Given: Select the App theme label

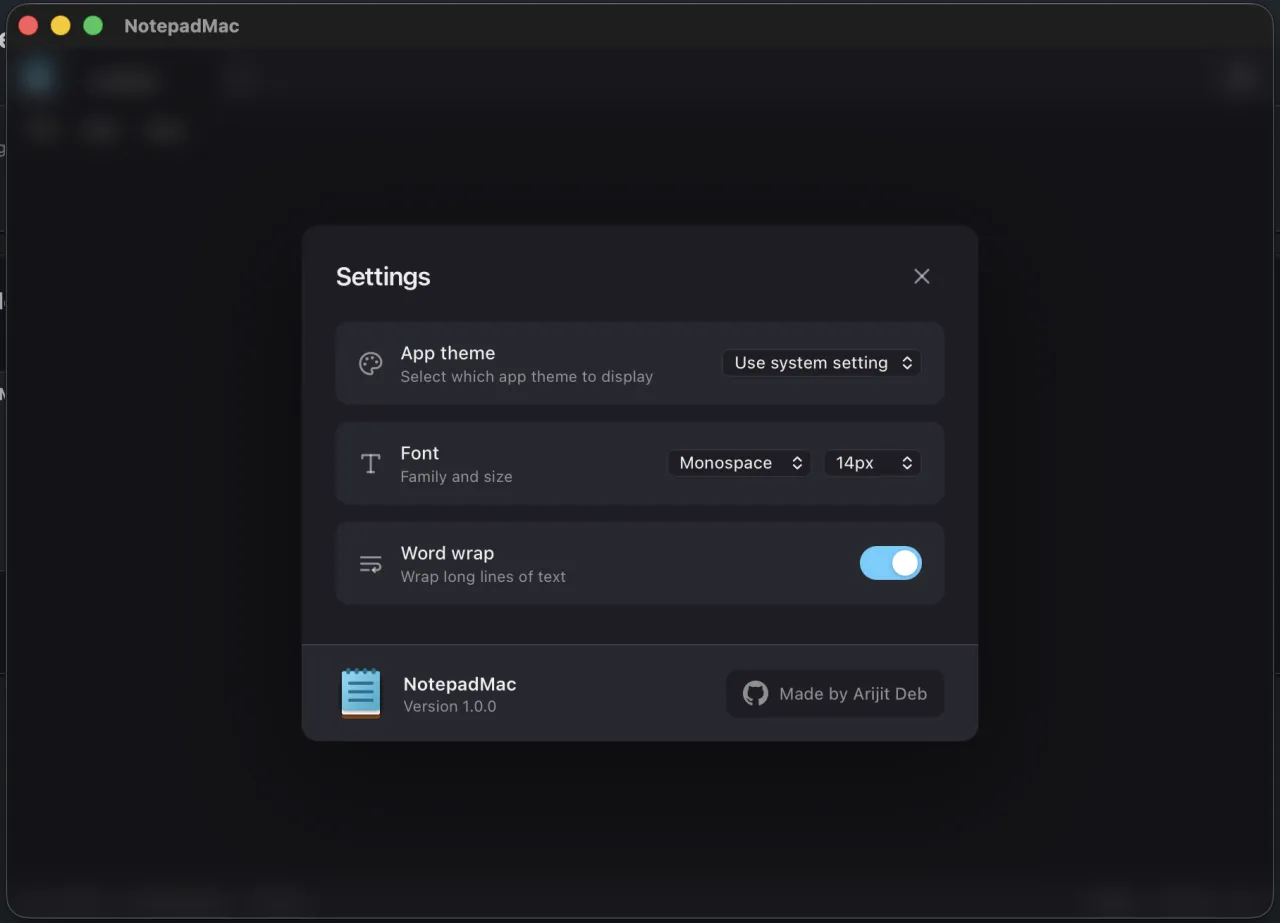Looking at the screenshot, I should 447,353.
